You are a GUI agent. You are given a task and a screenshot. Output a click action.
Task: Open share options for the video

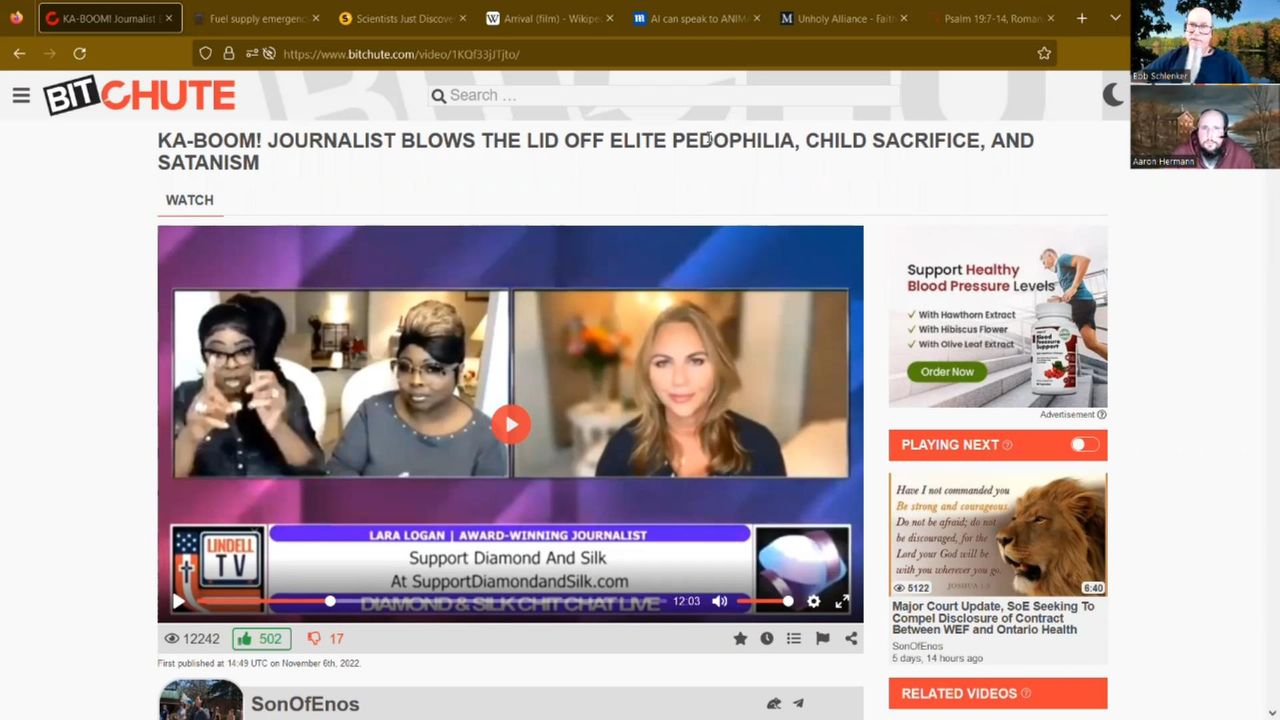pos(851,639)
